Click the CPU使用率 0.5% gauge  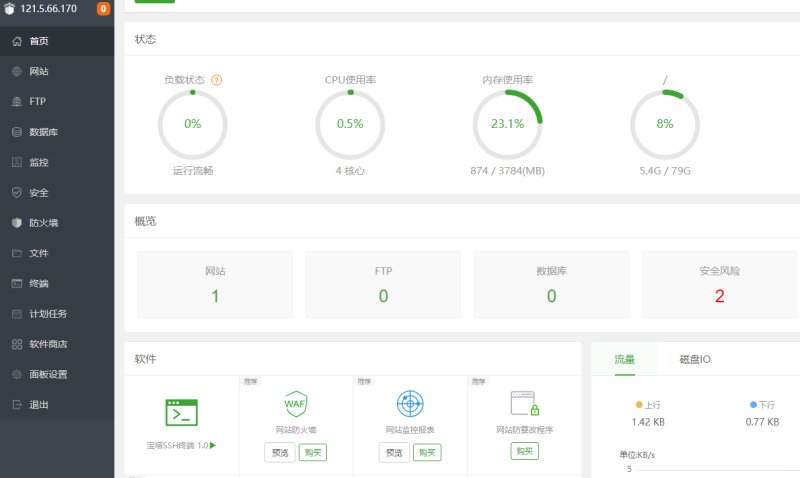(x=350, y=124)
